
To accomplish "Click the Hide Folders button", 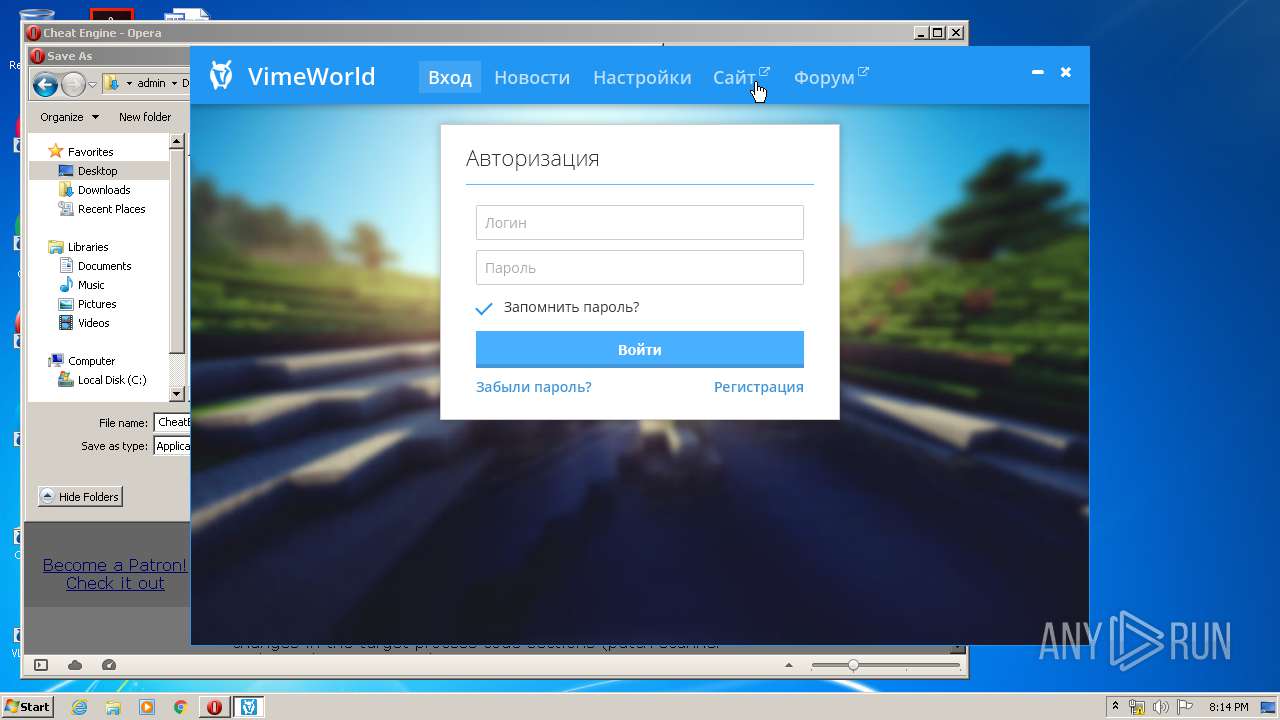I will coord(80,497).
